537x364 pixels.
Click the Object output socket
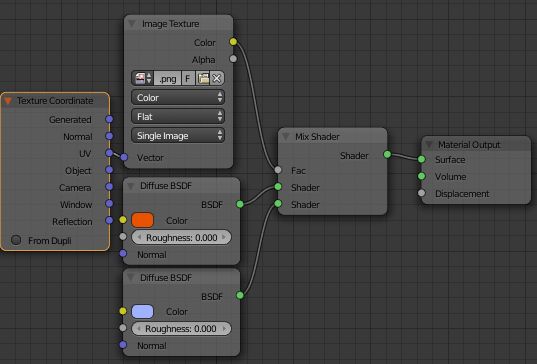point(109,170)
